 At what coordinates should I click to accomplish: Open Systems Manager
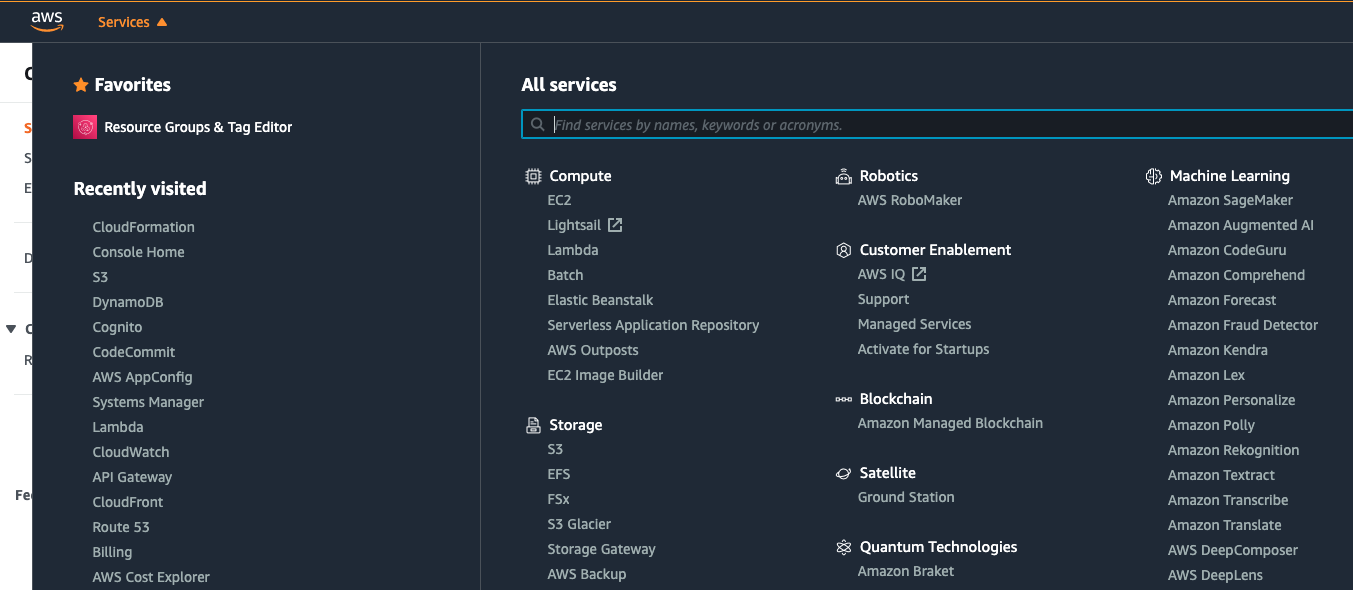click(148, 402)
